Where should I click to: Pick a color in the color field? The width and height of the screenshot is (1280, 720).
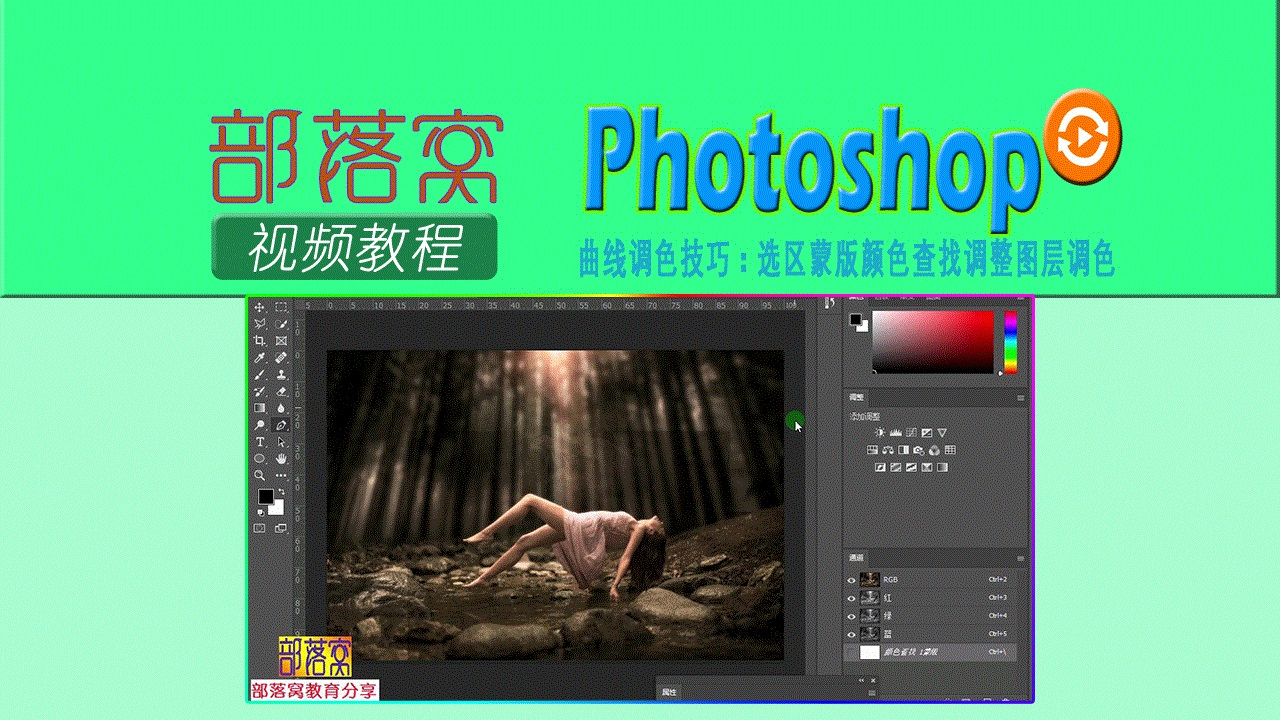[933, 342]
